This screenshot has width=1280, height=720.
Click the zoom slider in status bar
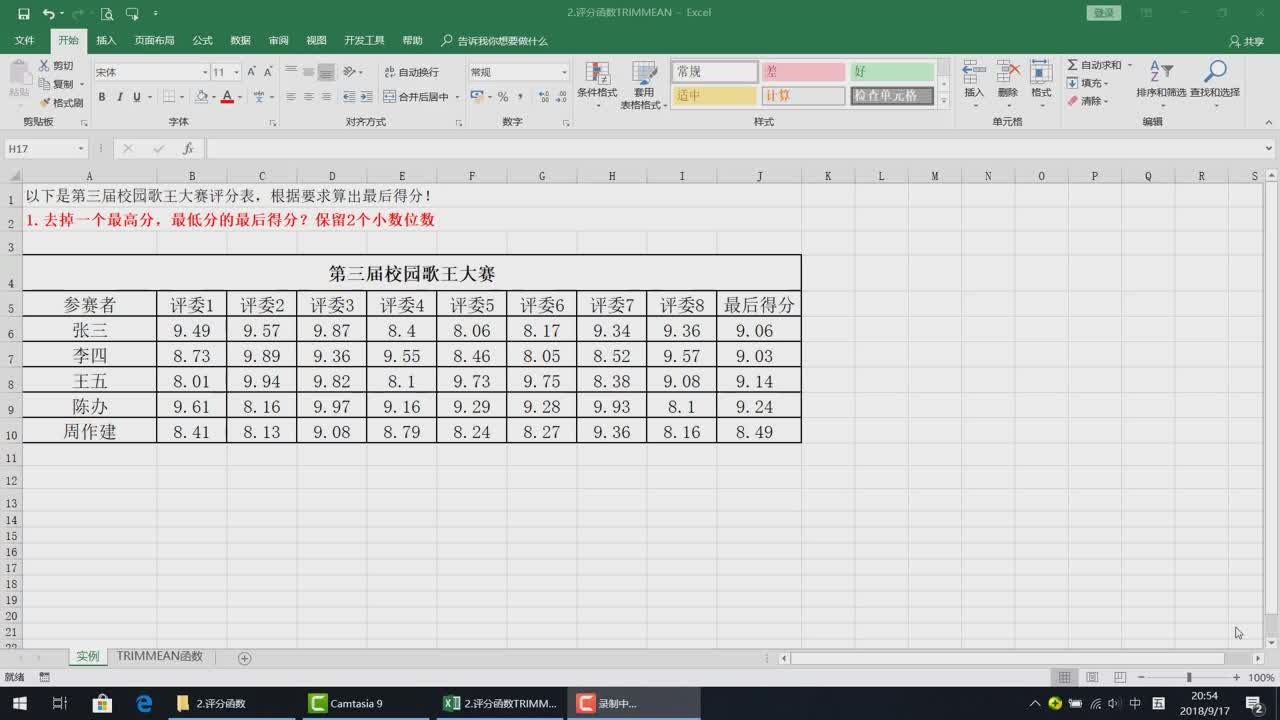coord(1189,677)
